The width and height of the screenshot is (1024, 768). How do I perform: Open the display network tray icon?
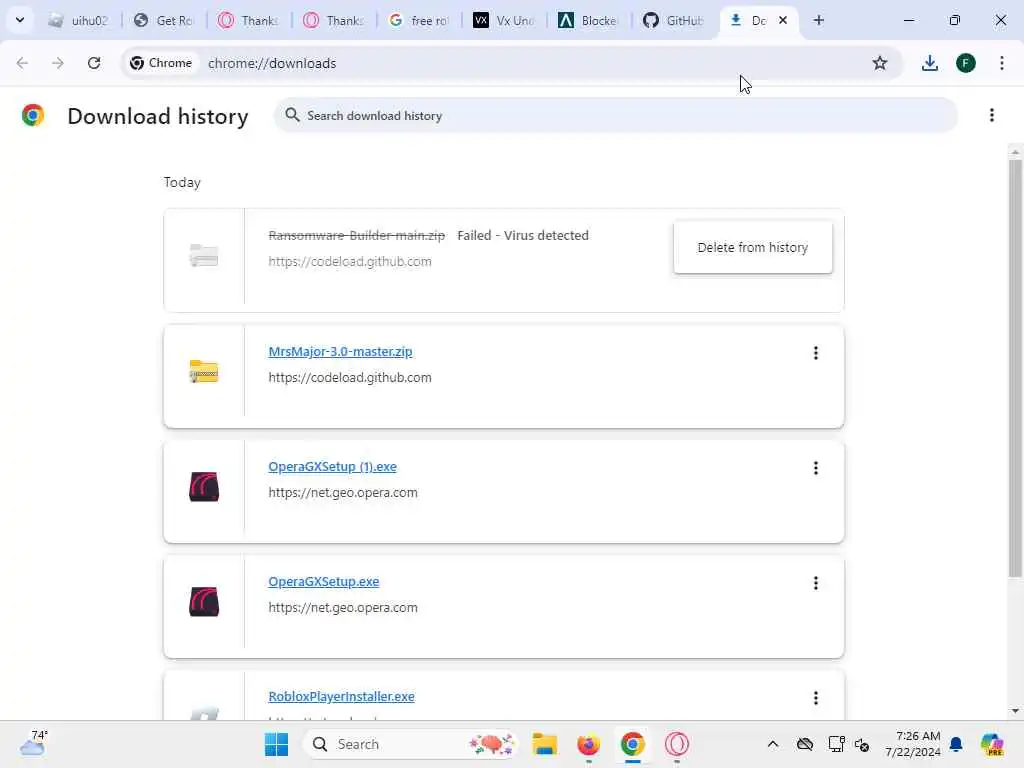click(836, 744)
